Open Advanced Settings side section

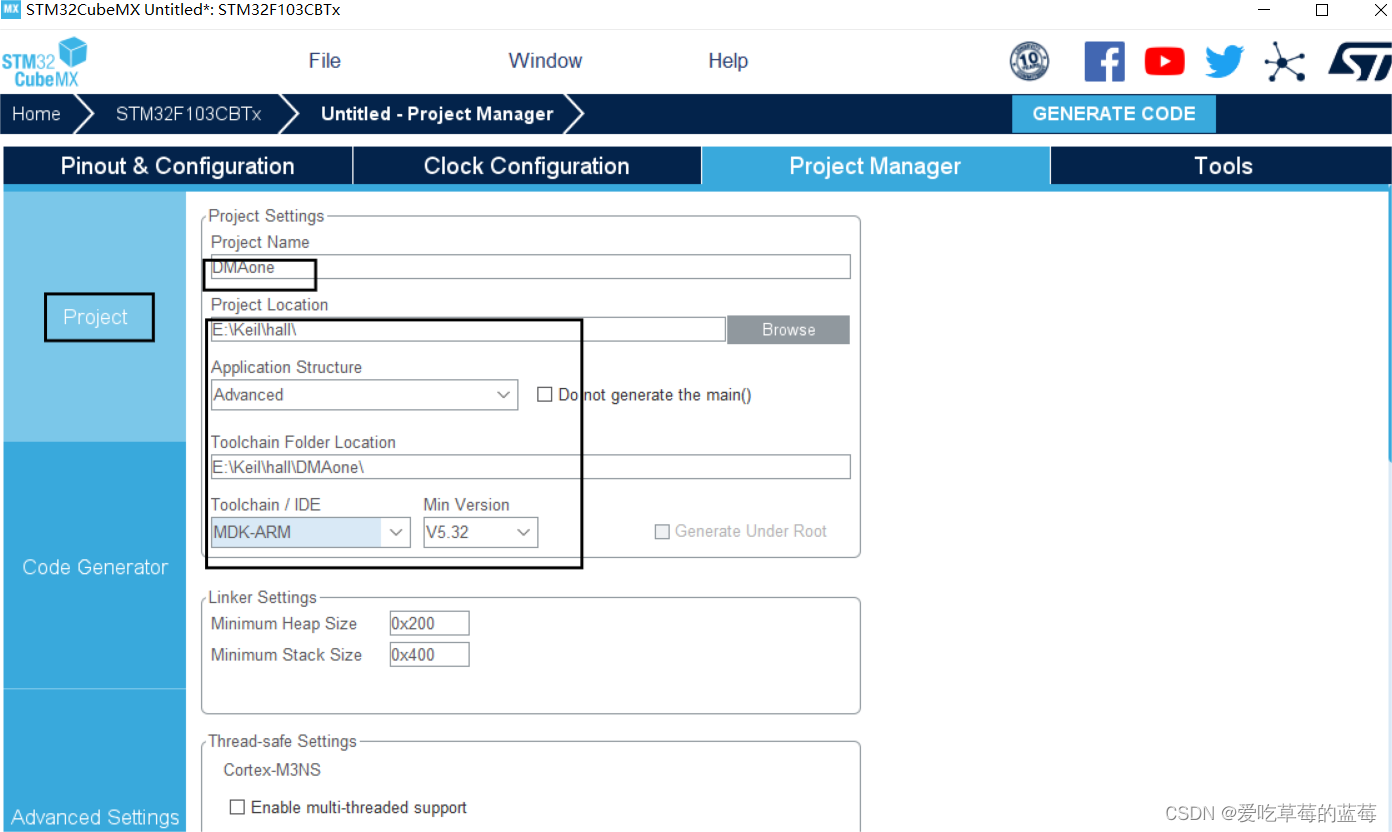[x=95, y=817]
